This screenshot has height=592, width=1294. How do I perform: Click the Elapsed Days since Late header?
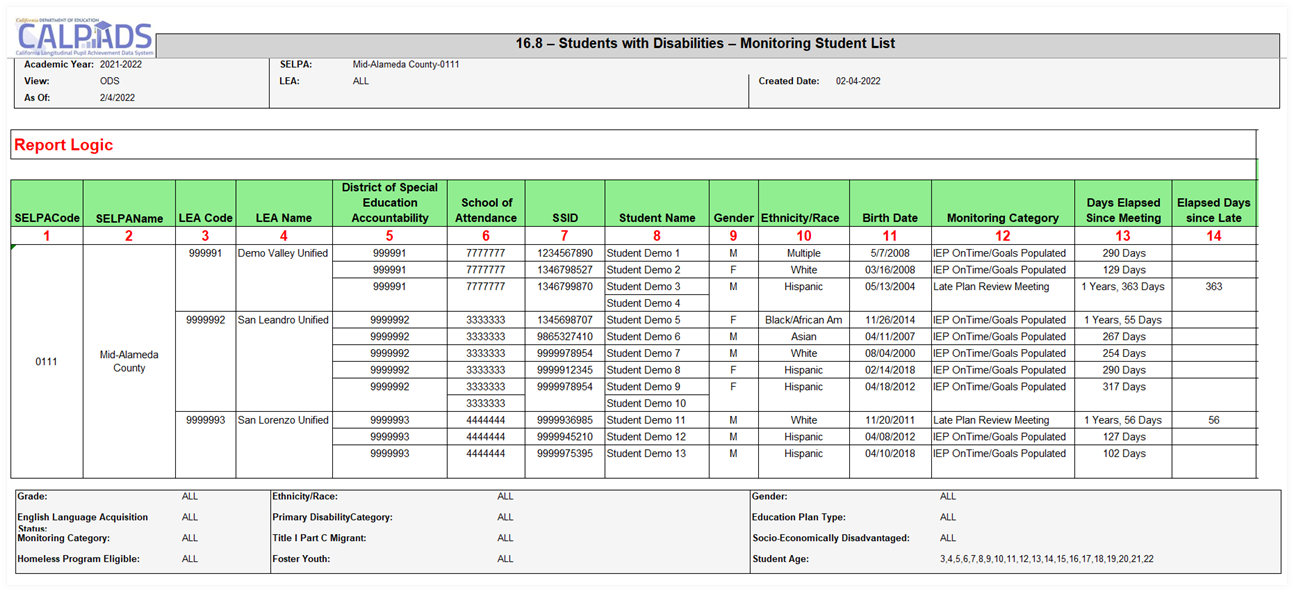pos(1213,210)
